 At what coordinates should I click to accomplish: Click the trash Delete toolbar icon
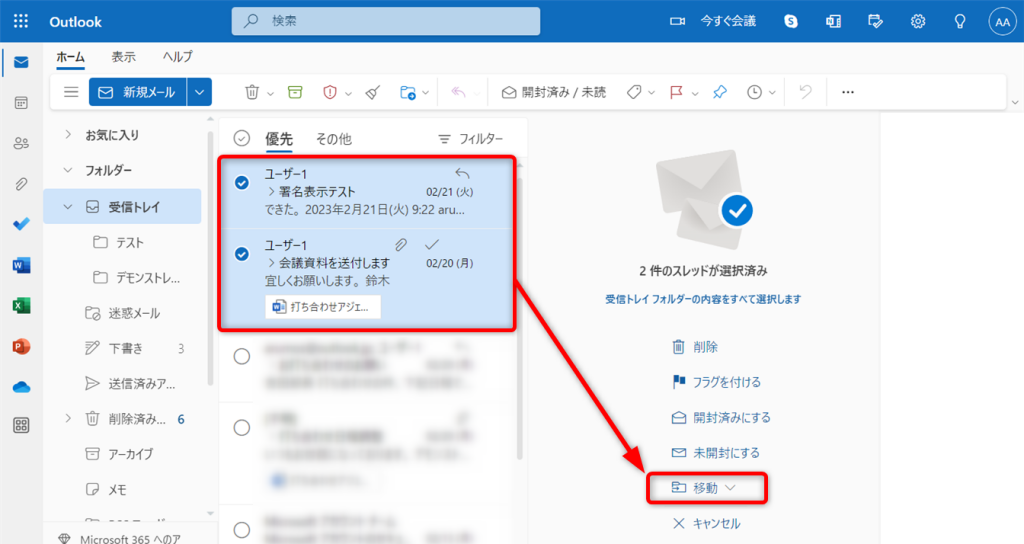coord(252,92)
